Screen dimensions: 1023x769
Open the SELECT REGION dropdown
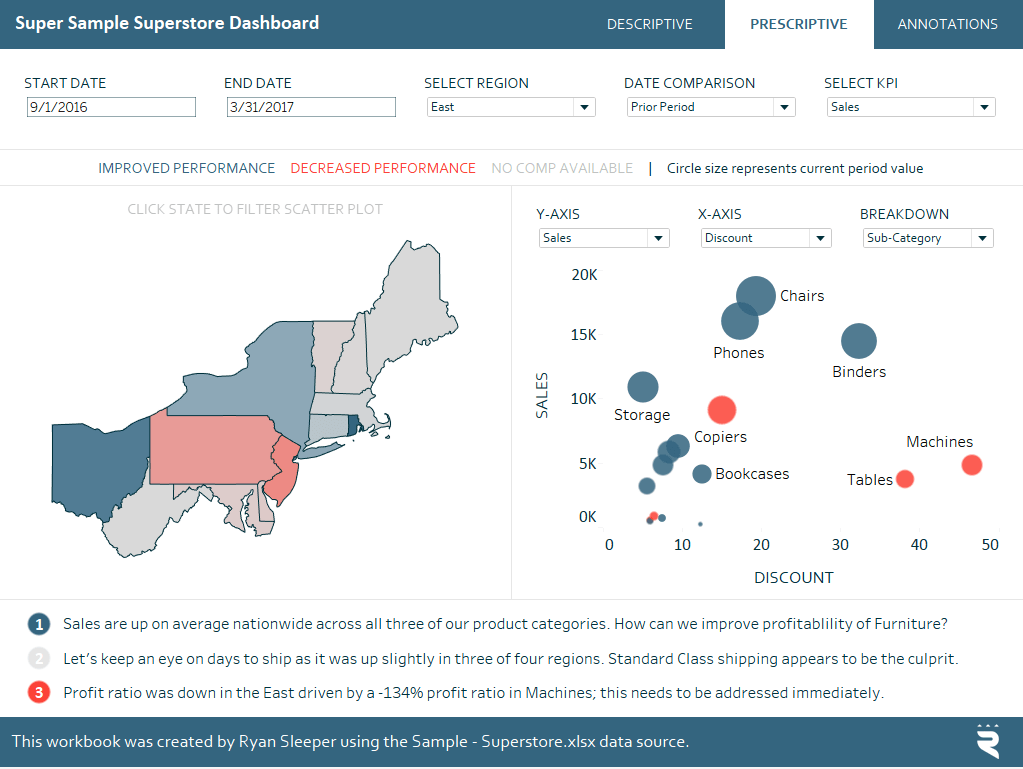(583, 107)
